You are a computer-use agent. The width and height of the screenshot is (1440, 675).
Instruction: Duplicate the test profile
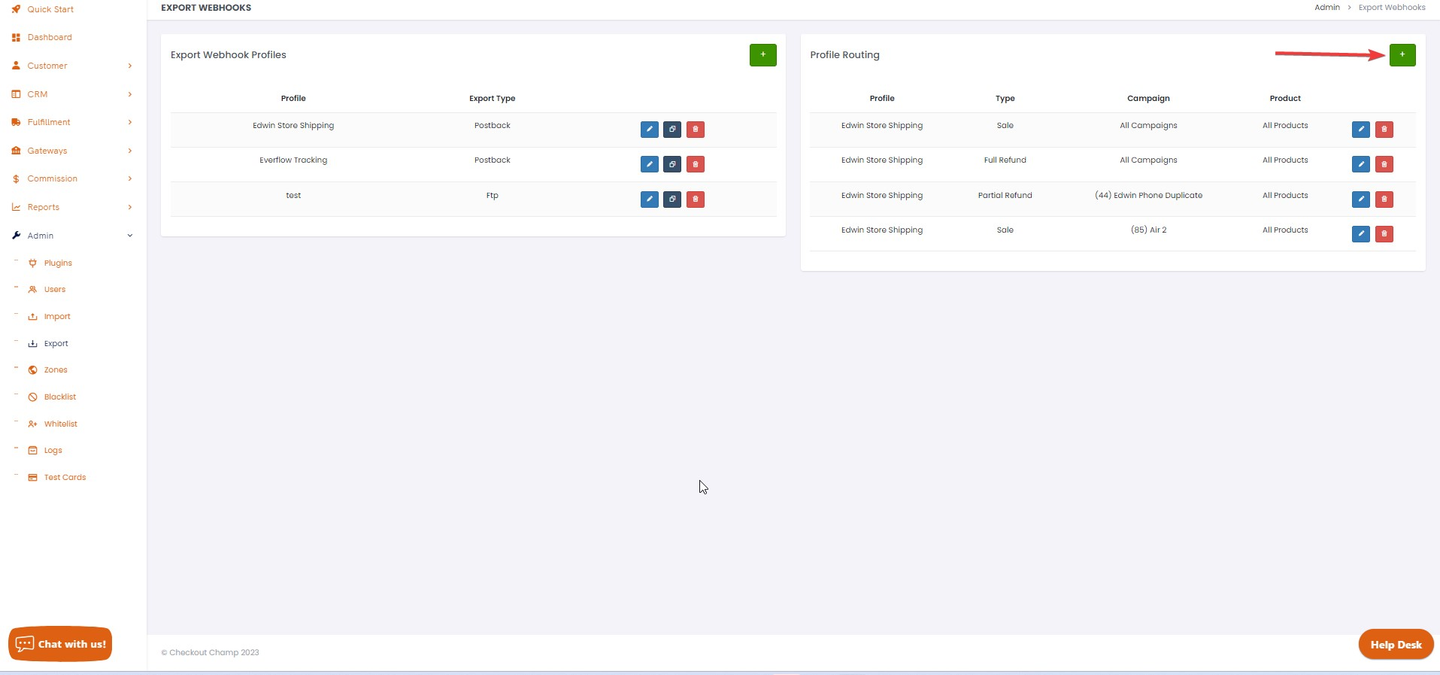tap(672, 199)
